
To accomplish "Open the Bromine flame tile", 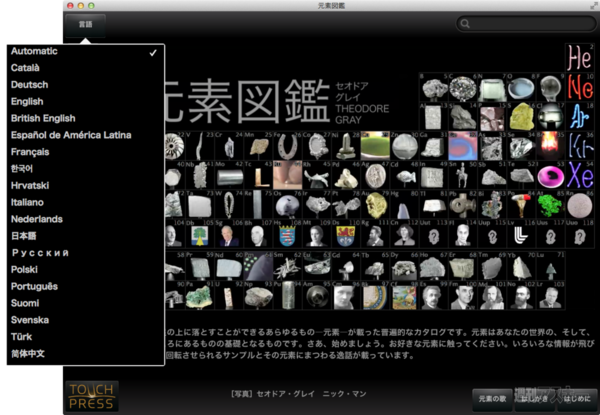I will pyautogui.click(x=551, y=146).
